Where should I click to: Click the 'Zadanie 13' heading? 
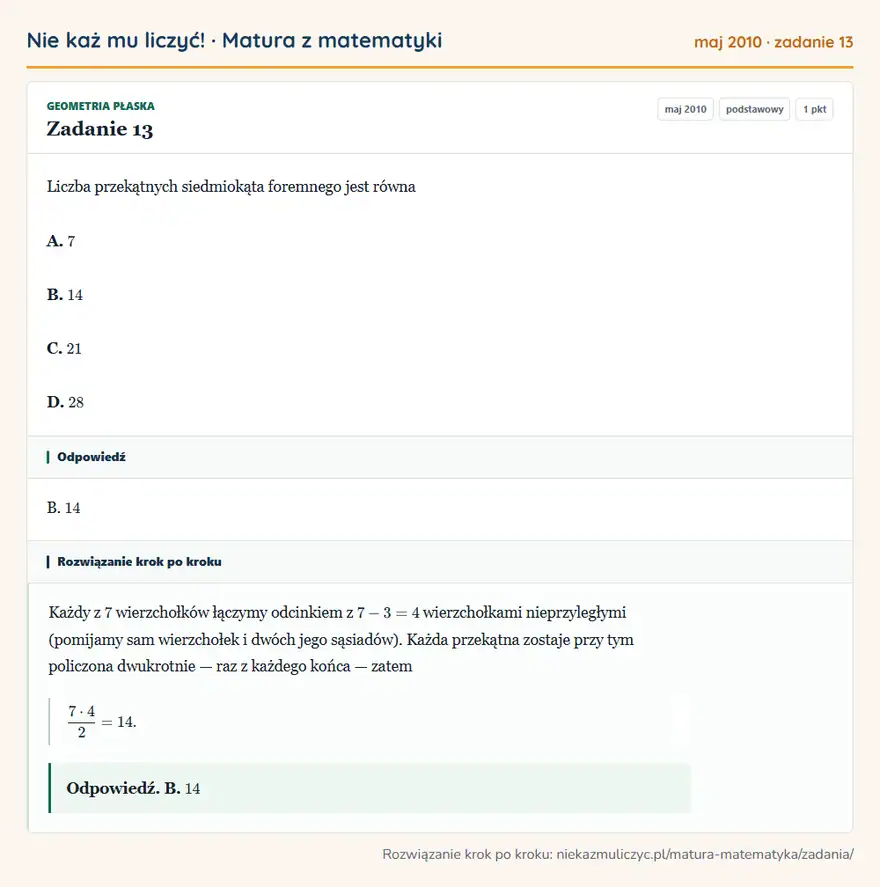(x=100, y=130)
